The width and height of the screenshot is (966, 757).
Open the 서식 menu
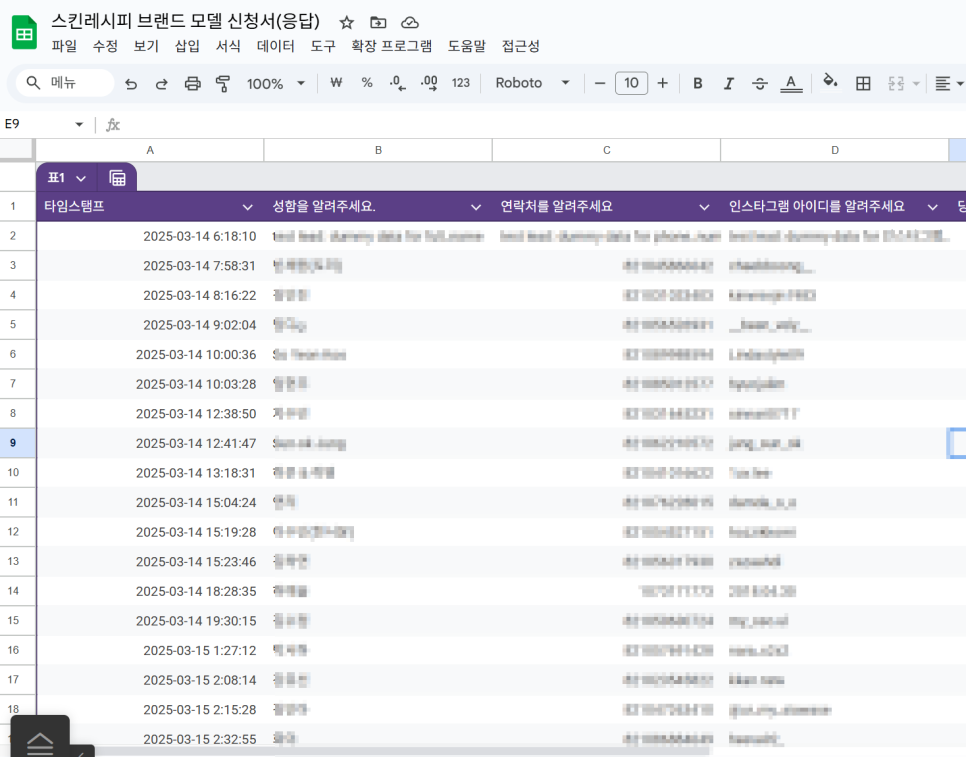point(228,46)
